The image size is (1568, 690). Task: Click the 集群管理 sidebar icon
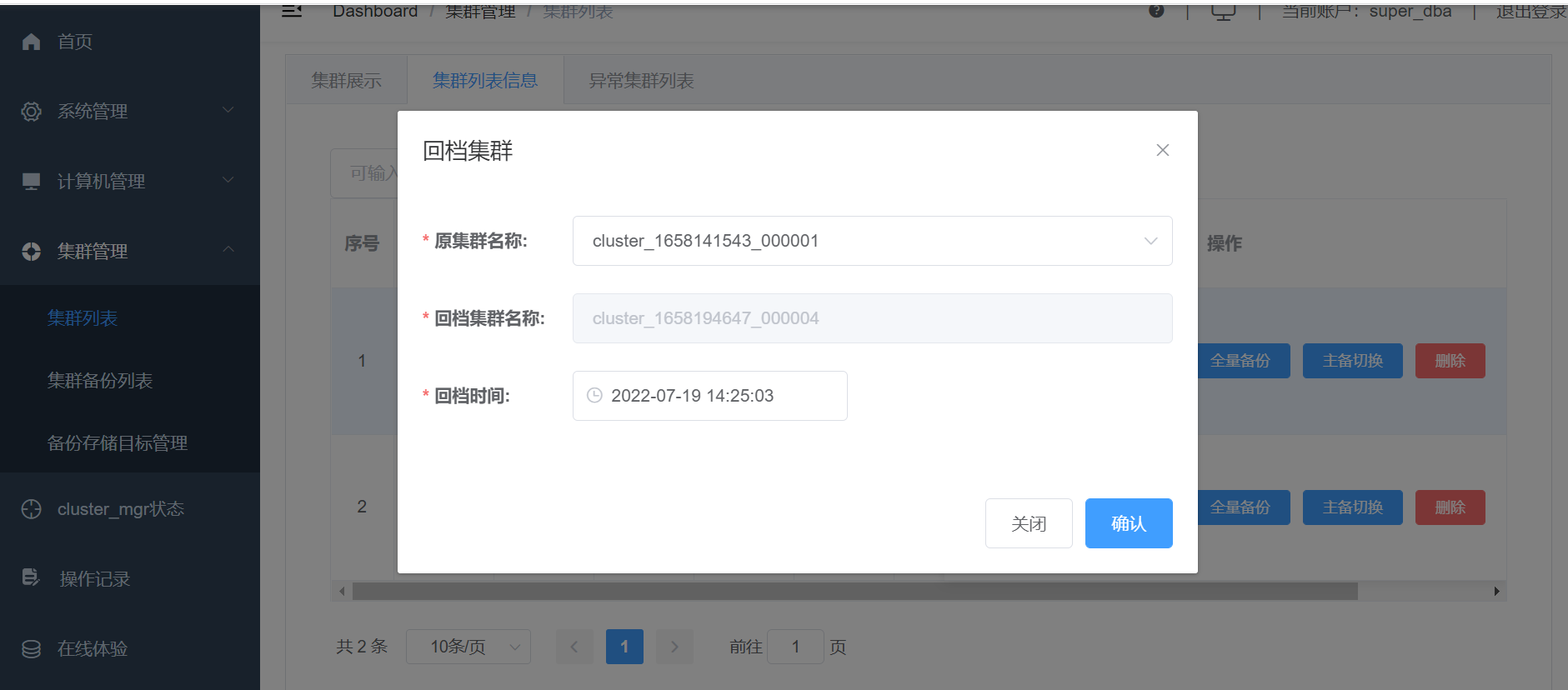[x=32, y=252]
